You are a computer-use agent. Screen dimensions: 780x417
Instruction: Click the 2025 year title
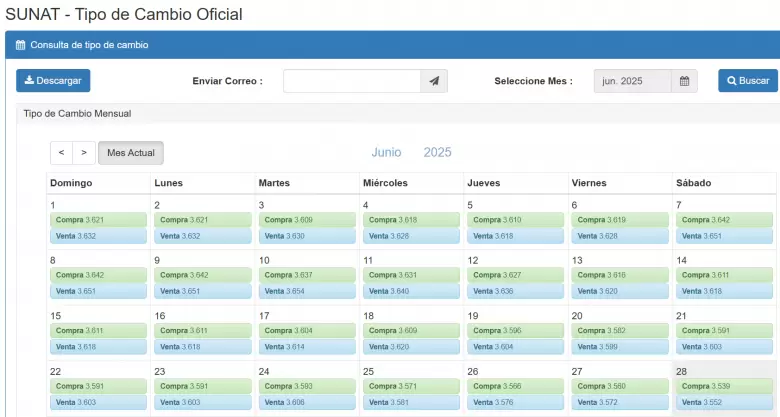coord(437,152)
